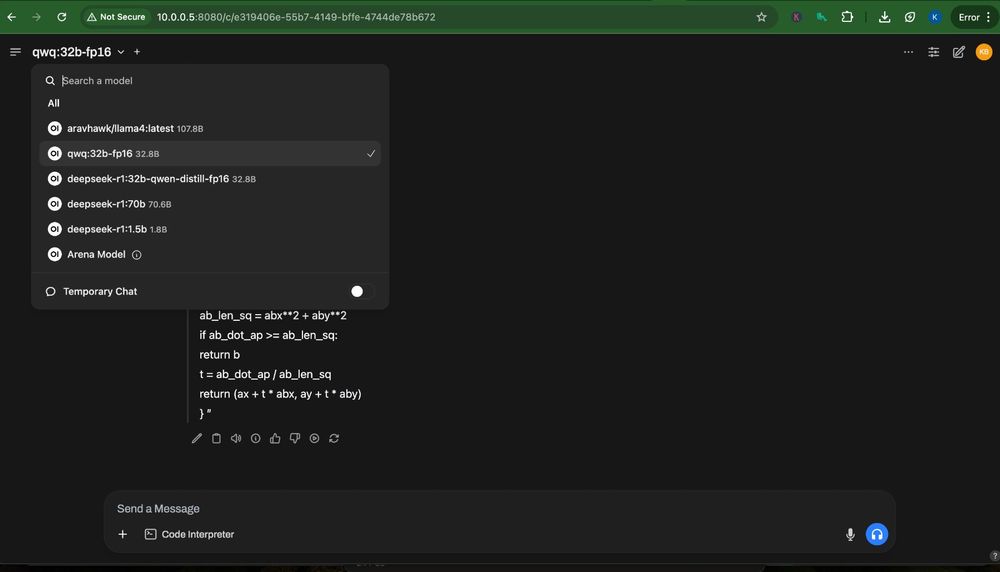Open the browser K profile avatar
The image size is (1000, 572).
[x=934, y=17]
